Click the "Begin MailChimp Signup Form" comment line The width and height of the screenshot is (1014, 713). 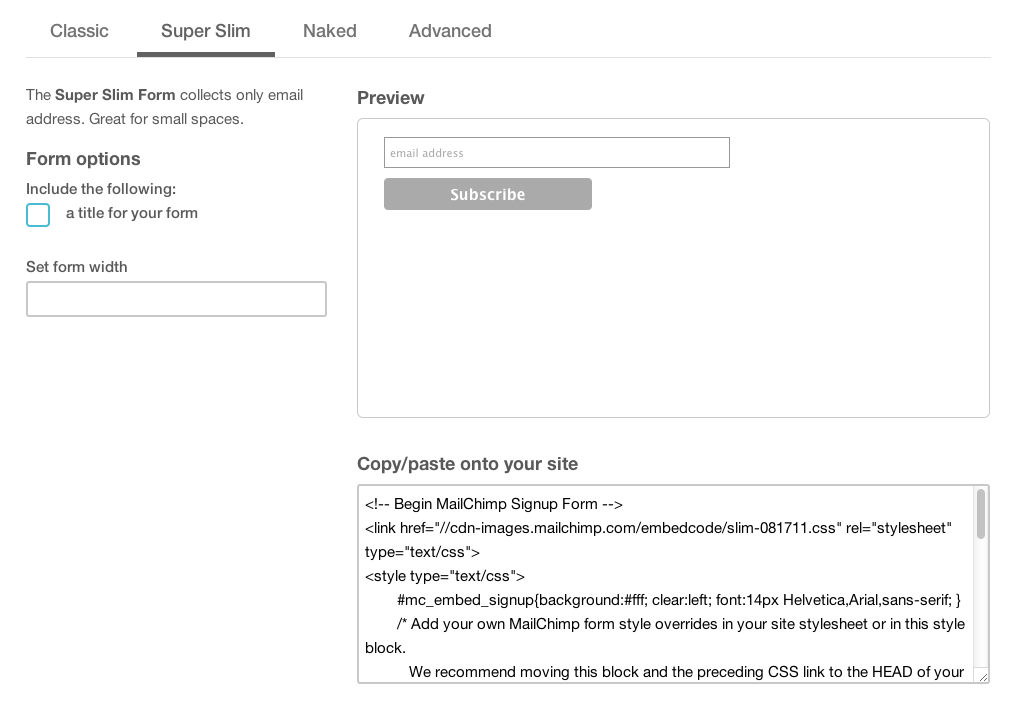pos(494,504)
